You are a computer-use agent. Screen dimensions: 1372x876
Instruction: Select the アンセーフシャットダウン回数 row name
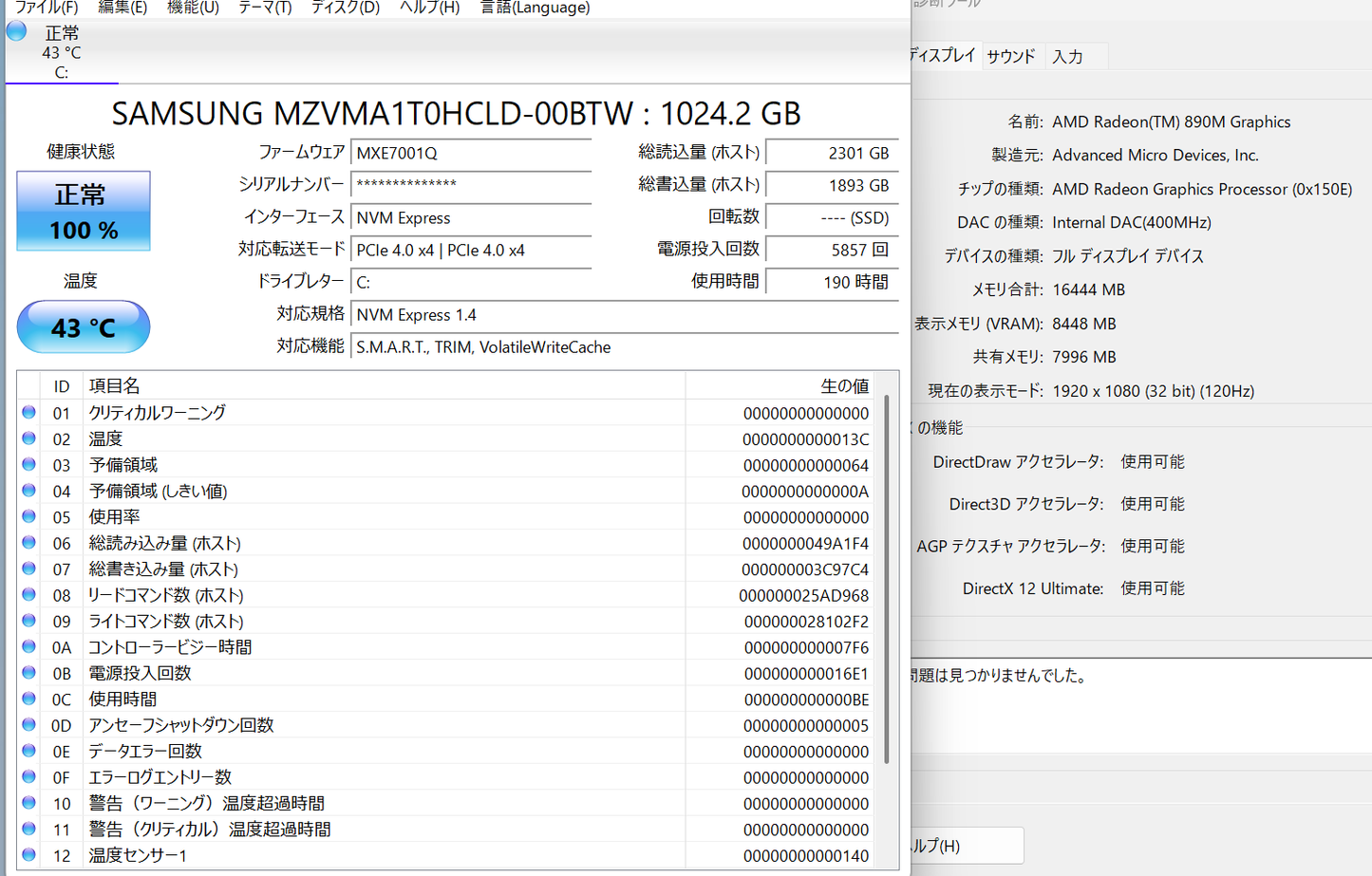tap(181, 725)
